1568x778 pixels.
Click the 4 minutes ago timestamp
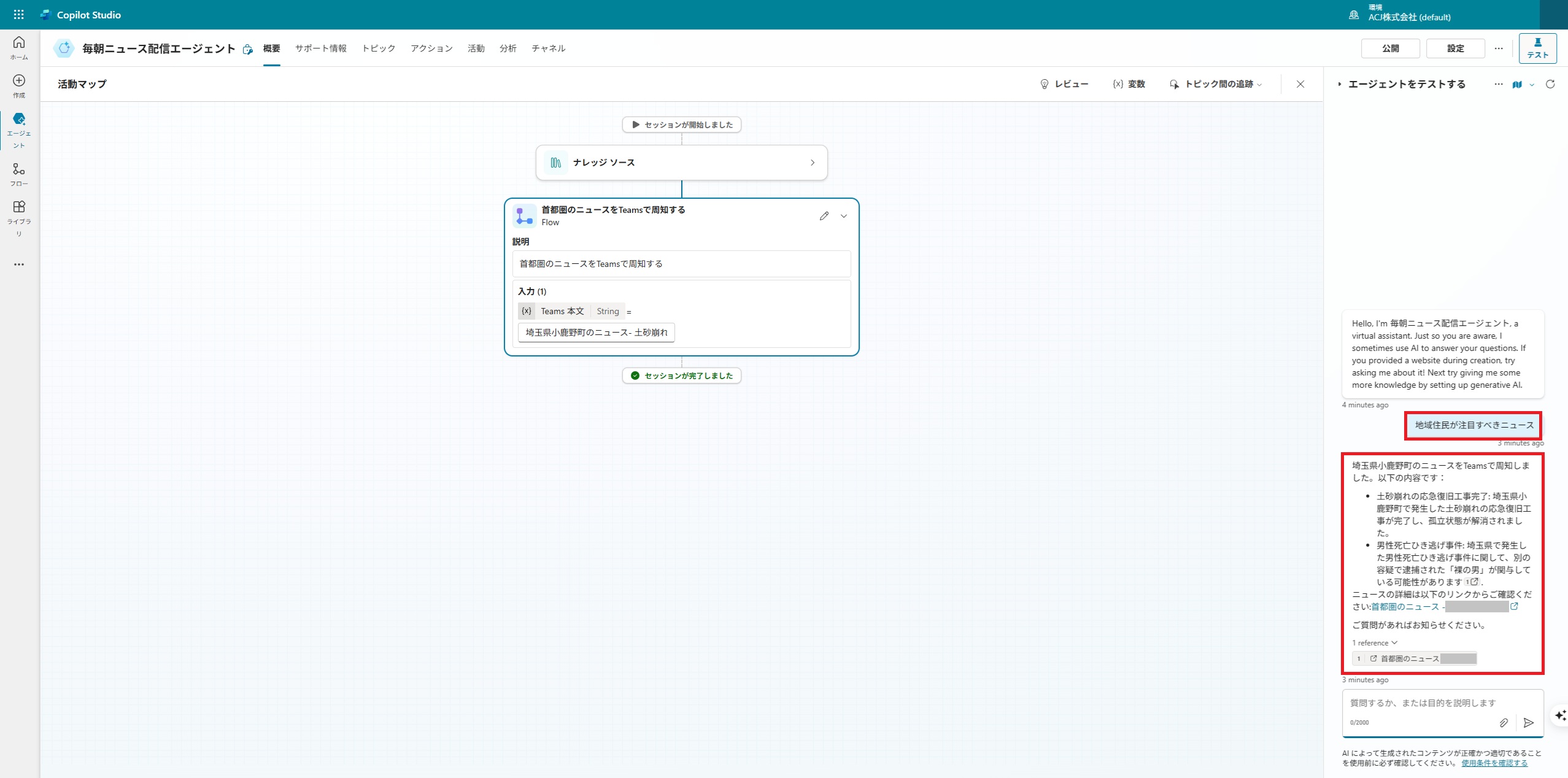1365,405
